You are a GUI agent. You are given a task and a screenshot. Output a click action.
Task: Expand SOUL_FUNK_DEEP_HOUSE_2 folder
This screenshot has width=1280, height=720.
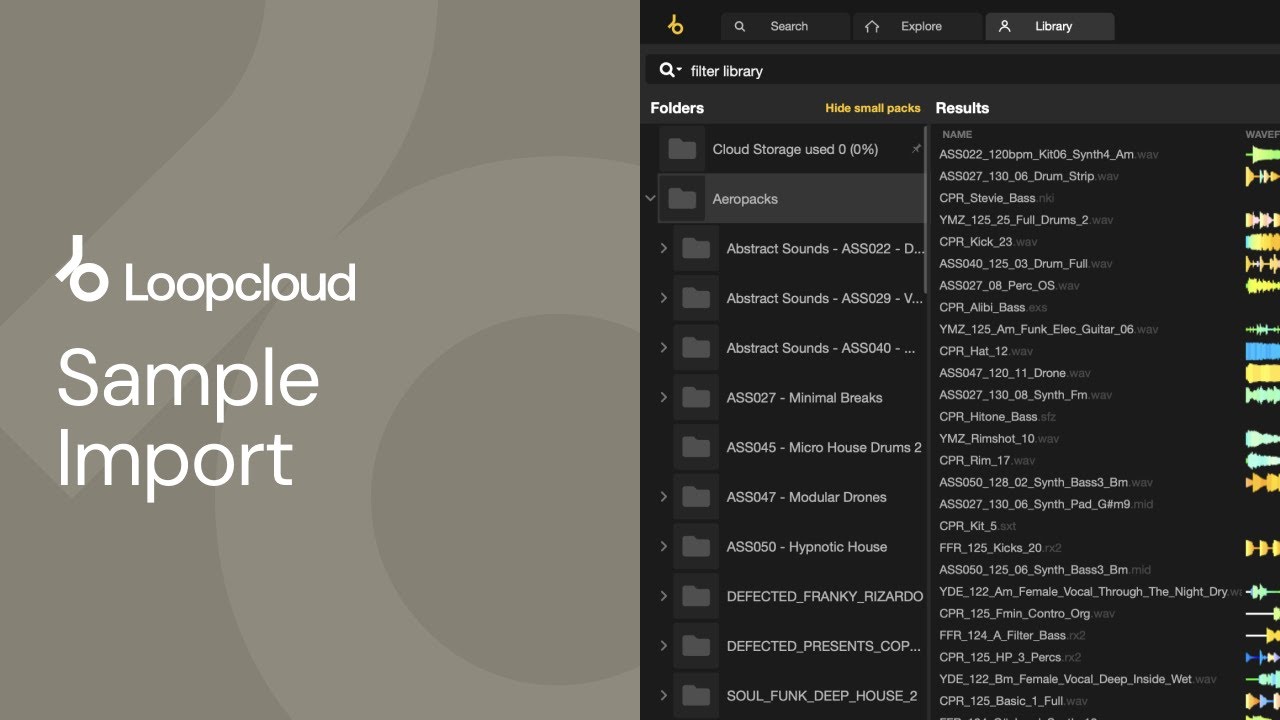click(664, 696)
